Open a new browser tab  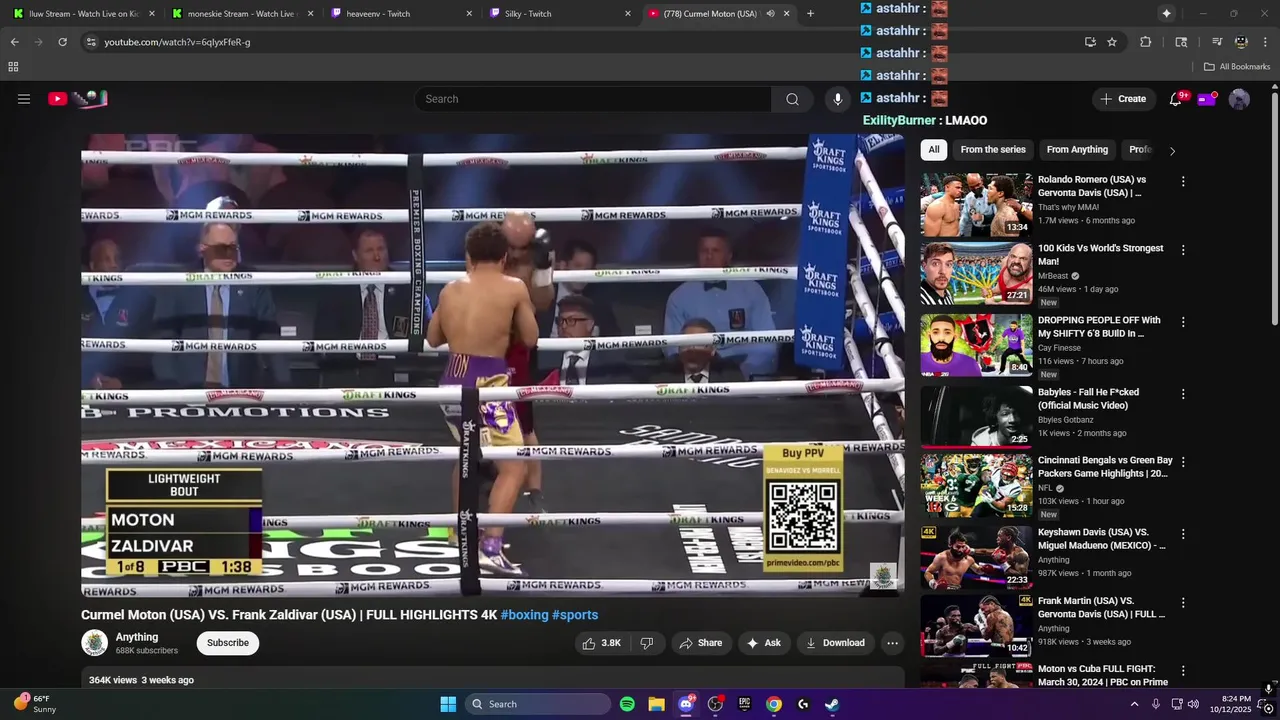[x=810, y=14]
